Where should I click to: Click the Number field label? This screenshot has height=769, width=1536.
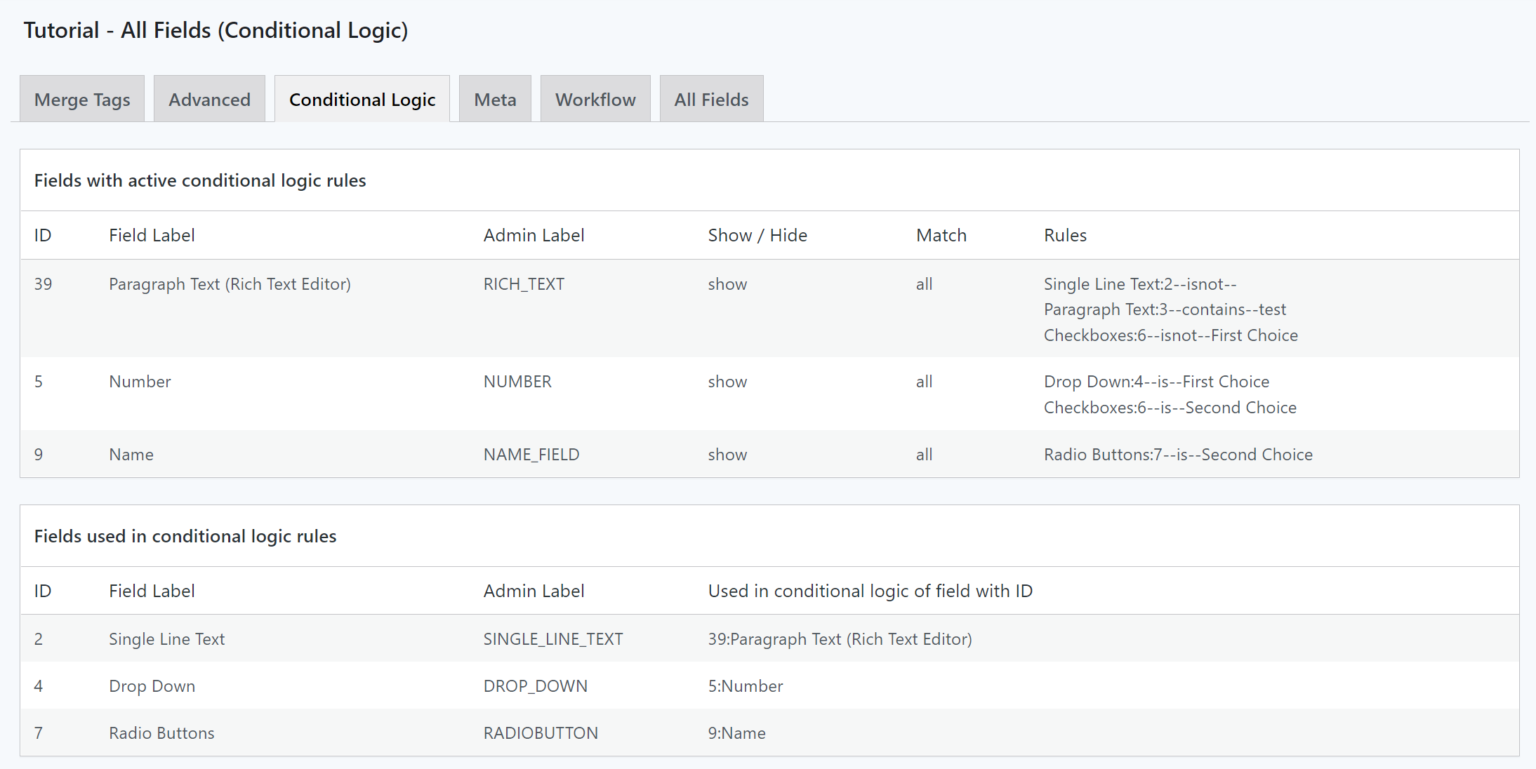[x=139, y=381]
